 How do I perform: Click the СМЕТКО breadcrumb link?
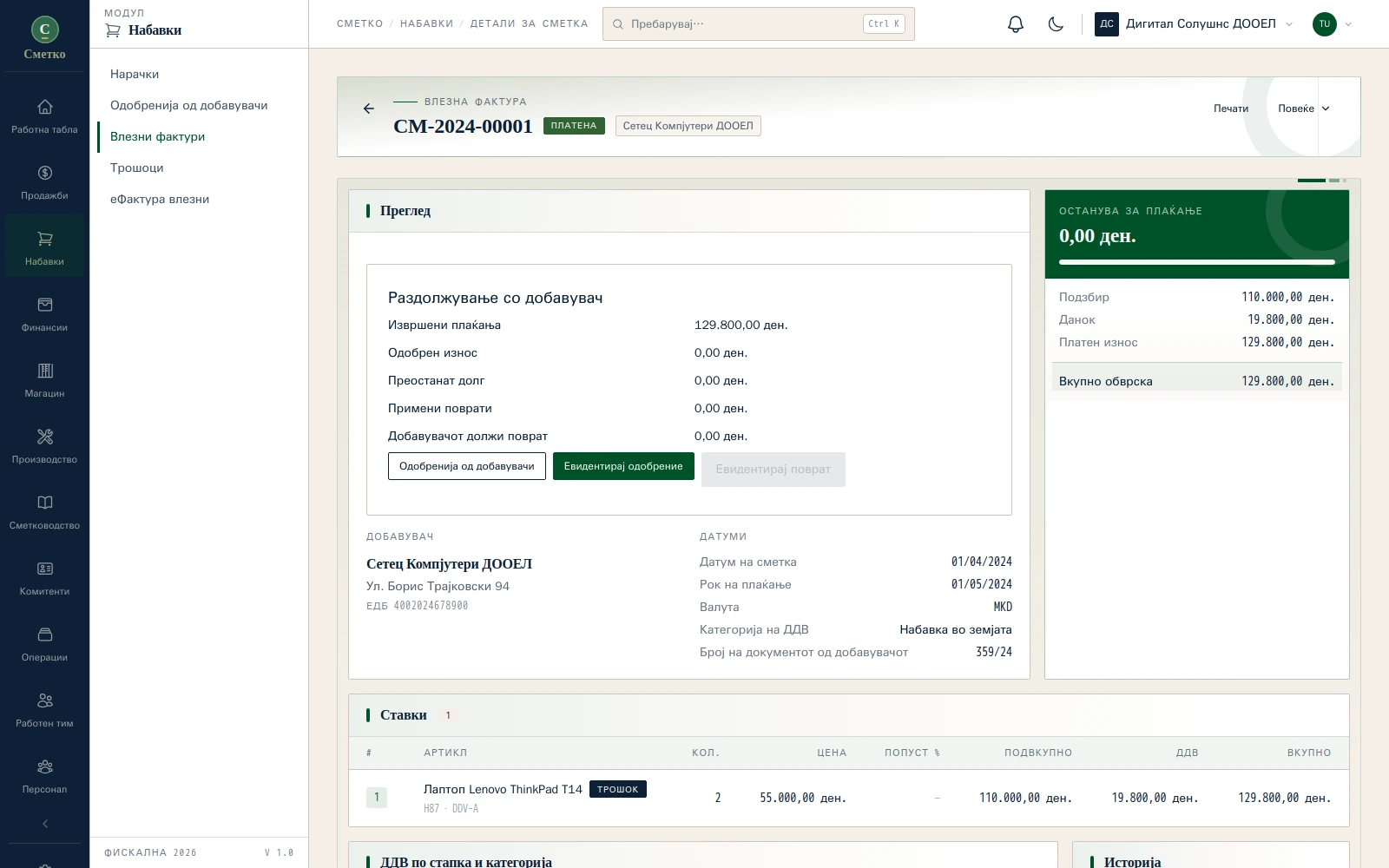tap(360, 24)
